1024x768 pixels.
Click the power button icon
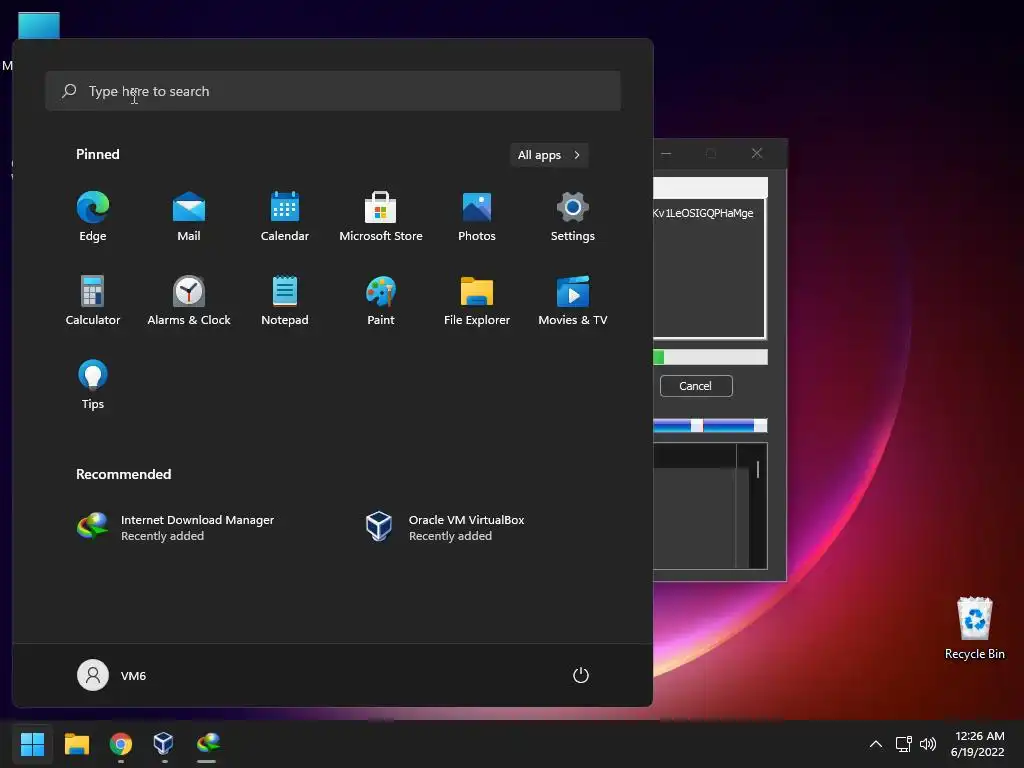click(581, 675)
